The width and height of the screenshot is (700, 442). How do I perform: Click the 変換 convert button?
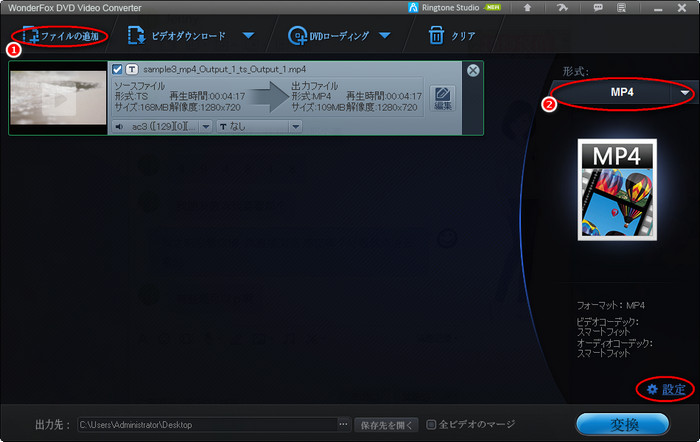pos(623,424)
